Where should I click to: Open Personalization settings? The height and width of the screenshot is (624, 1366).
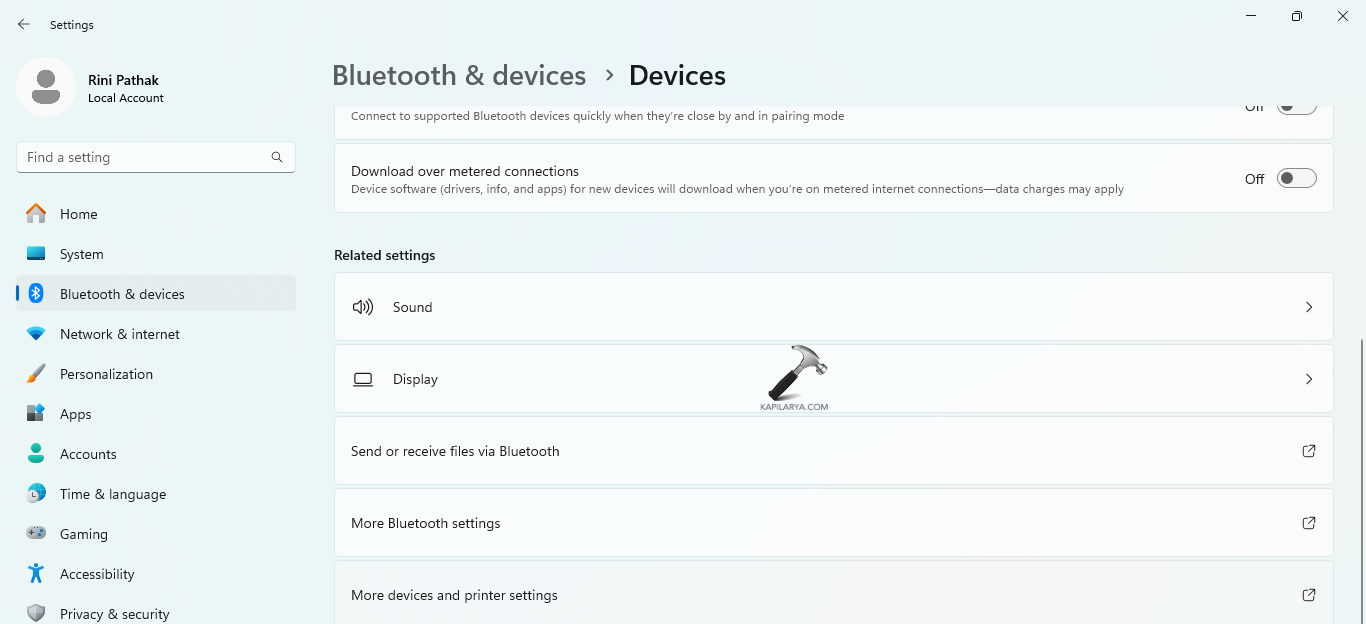pyautogui.click(x=106, y=373)
